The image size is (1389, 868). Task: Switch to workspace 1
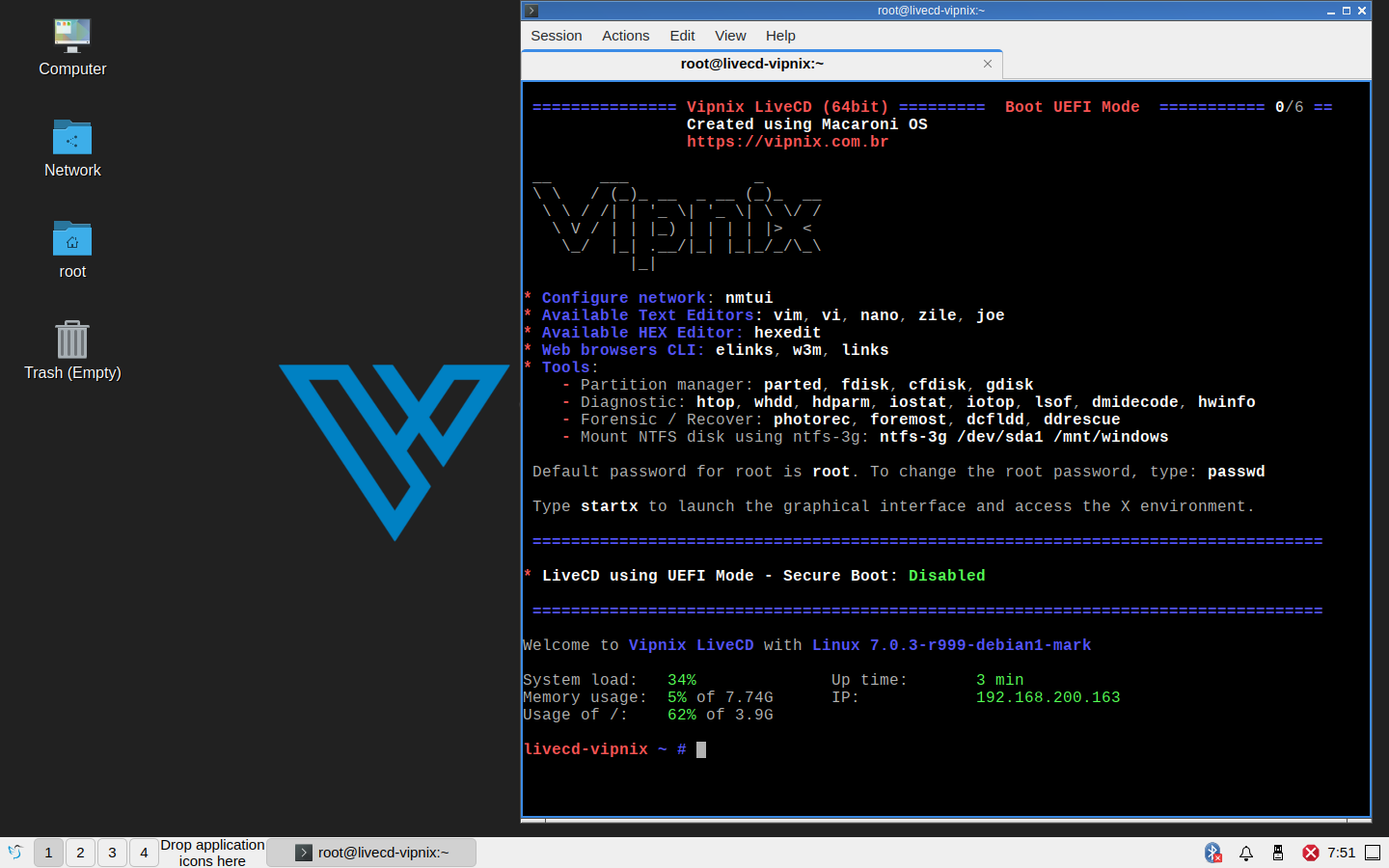(48, 853)
